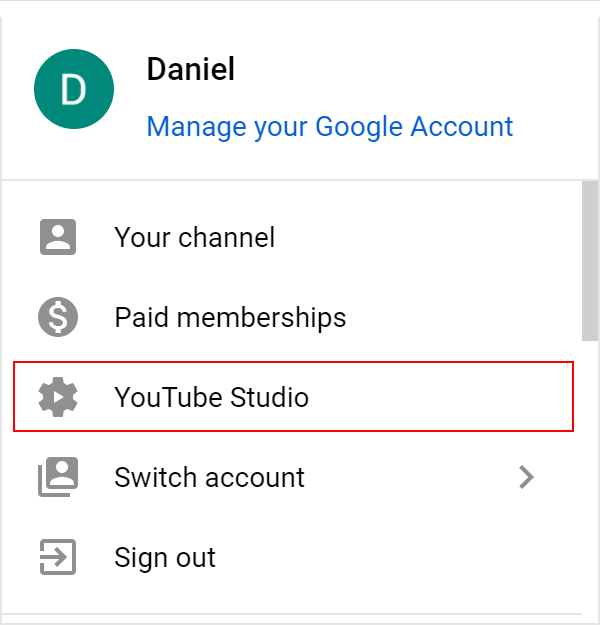
Task: Select the Sign out text label
Action: coord(165,557)
